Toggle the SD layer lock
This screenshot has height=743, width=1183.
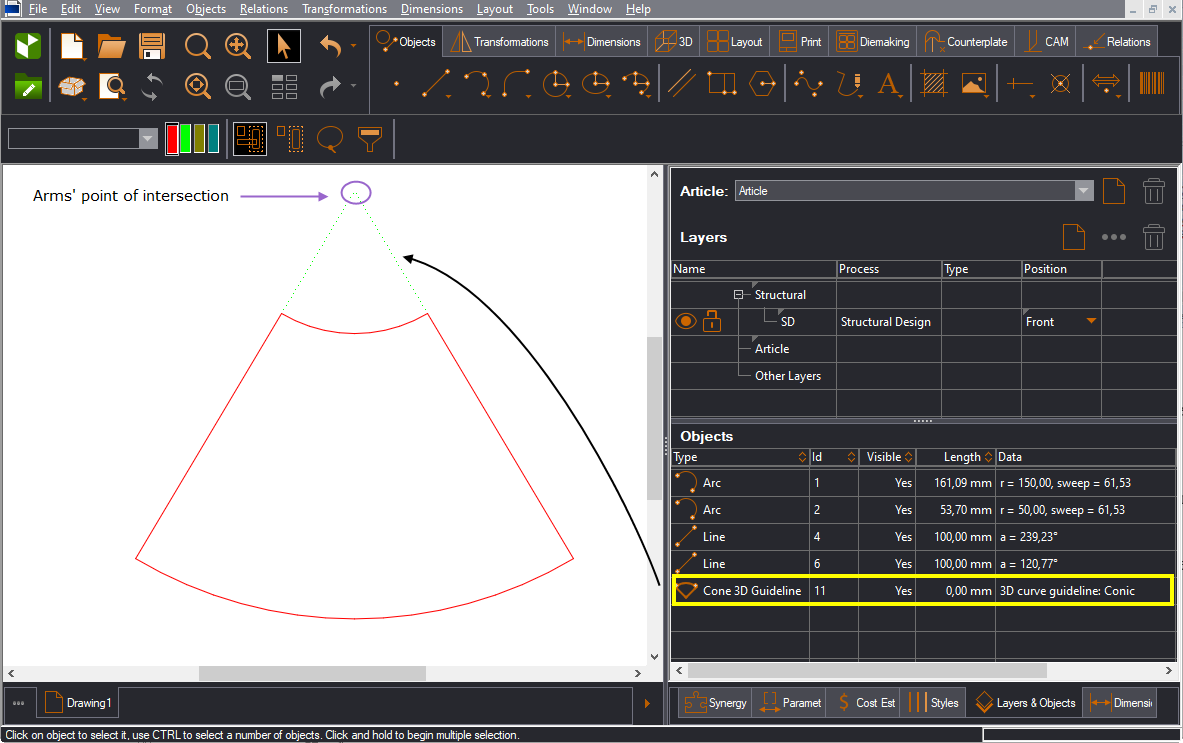coord(712,322)
